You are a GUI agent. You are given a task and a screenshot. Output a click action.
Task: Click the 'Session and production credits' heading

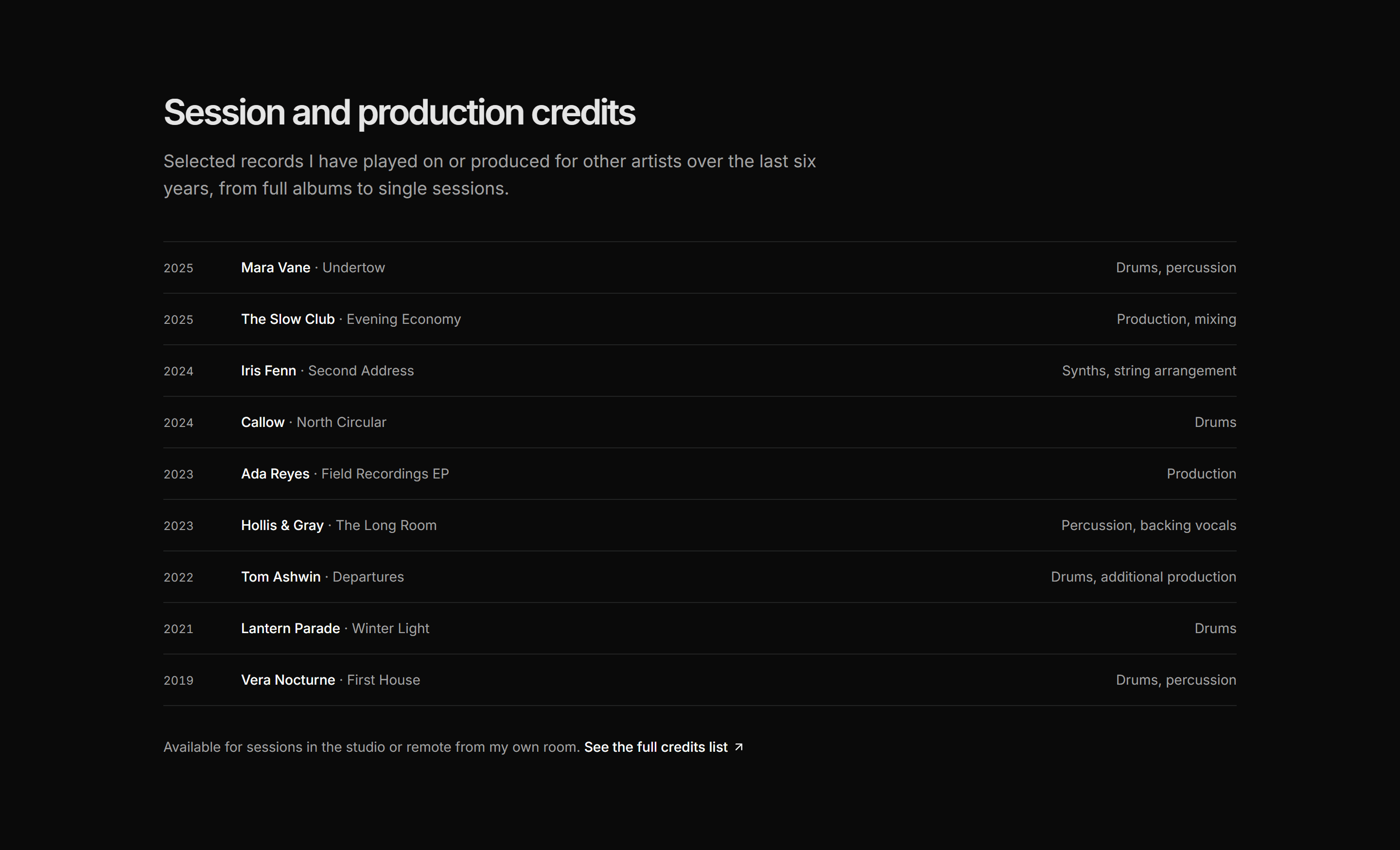click(399, 112)
